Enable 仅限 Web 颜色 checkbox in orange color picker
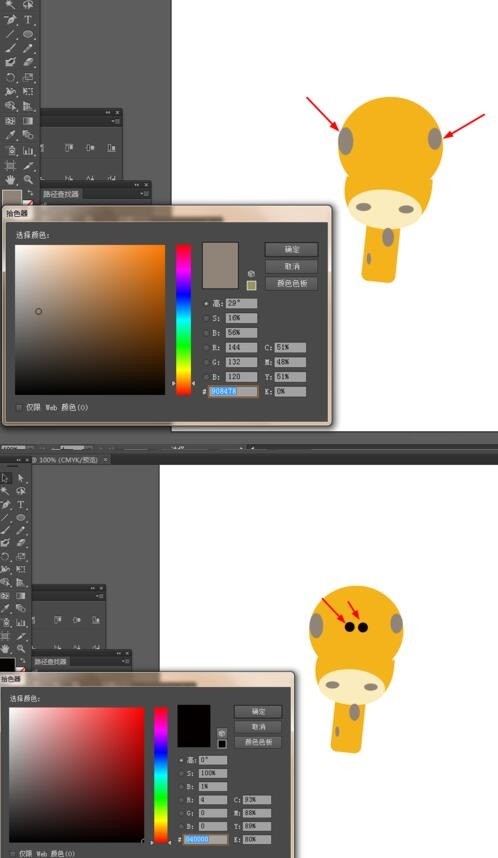Screen dimensions: 498x858 tap(19, 408)
